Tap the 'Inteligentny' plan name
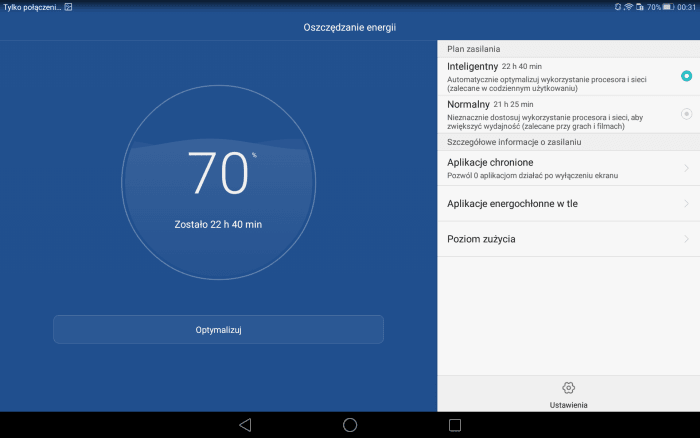This screenshot has height=438, width=700. [x=472, y=67]
